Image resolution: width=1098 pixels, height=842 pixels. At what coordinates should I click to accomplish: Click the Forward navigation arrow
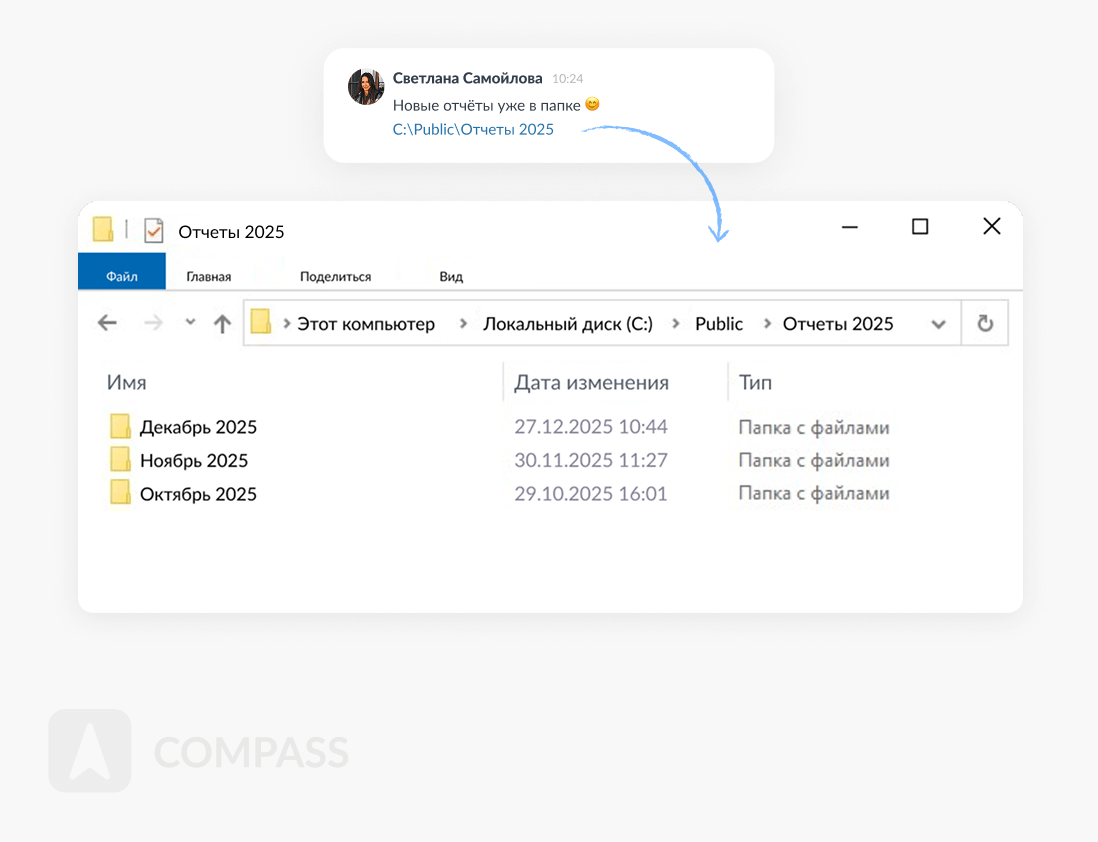tap(153, 323)
